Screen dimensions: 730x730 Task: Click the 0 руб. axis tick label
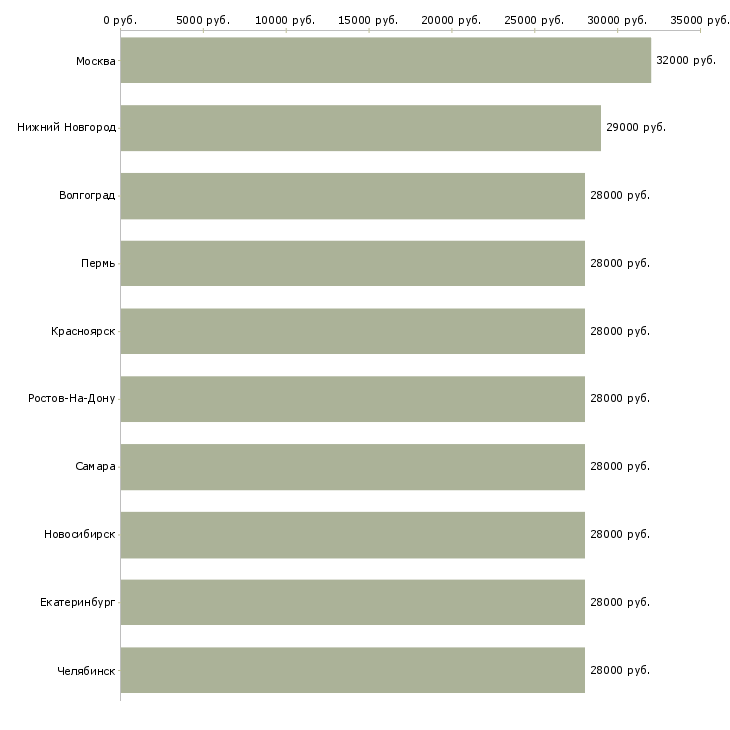pos(120,20)
